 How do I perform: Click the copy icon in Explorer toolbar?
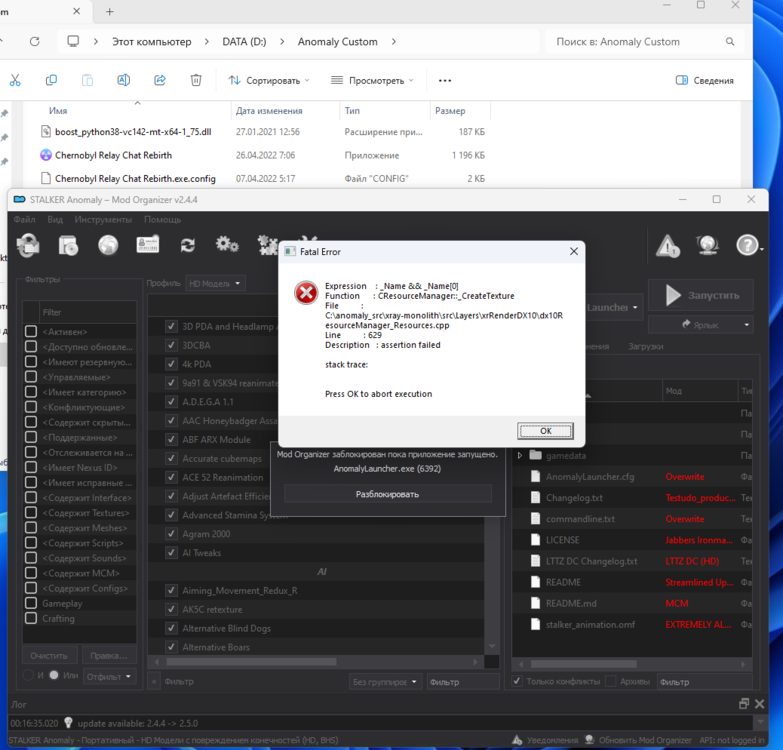51,80
